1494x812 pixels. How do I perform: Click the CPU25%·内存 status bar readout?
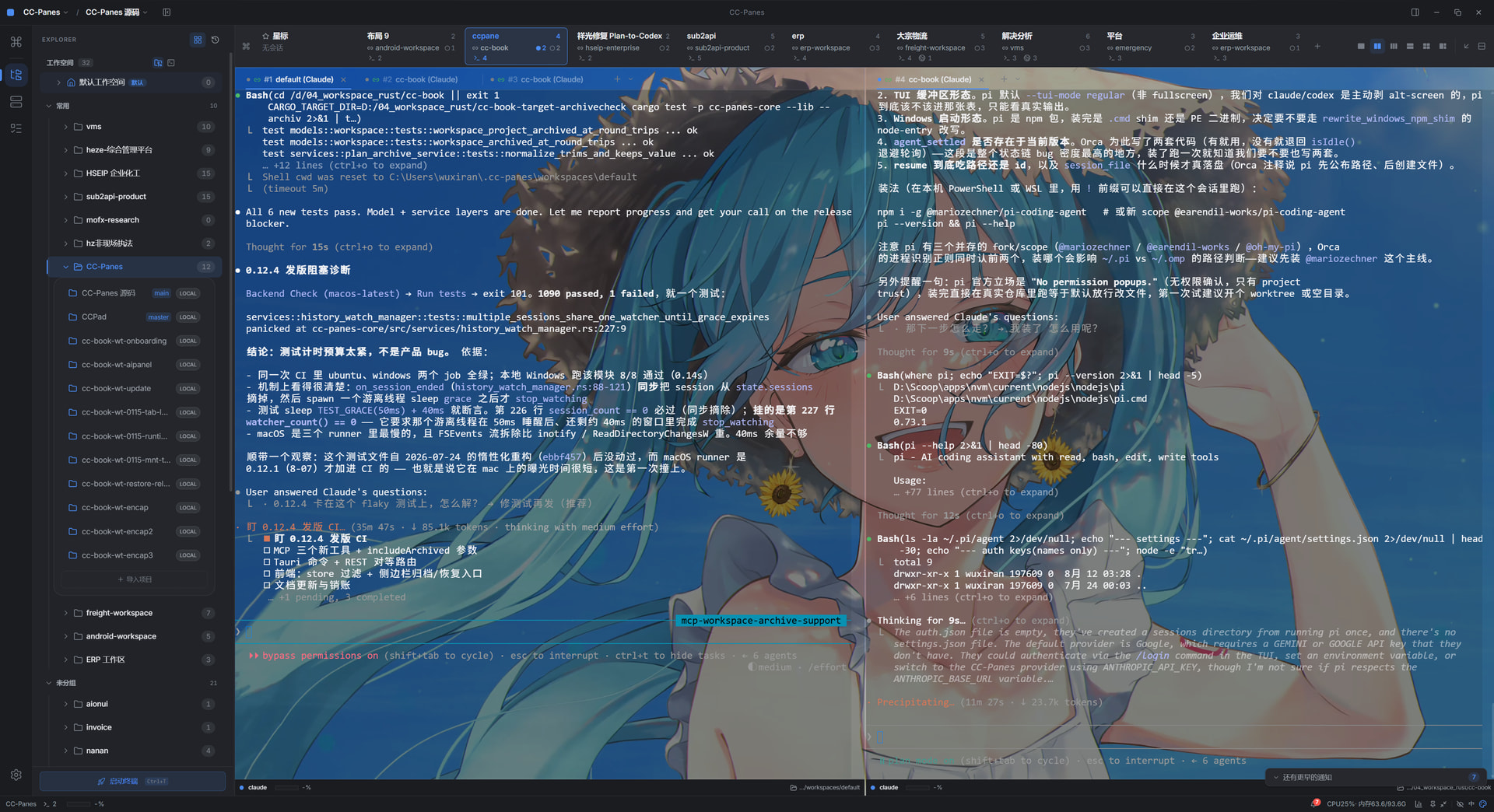coord(1366,804)
